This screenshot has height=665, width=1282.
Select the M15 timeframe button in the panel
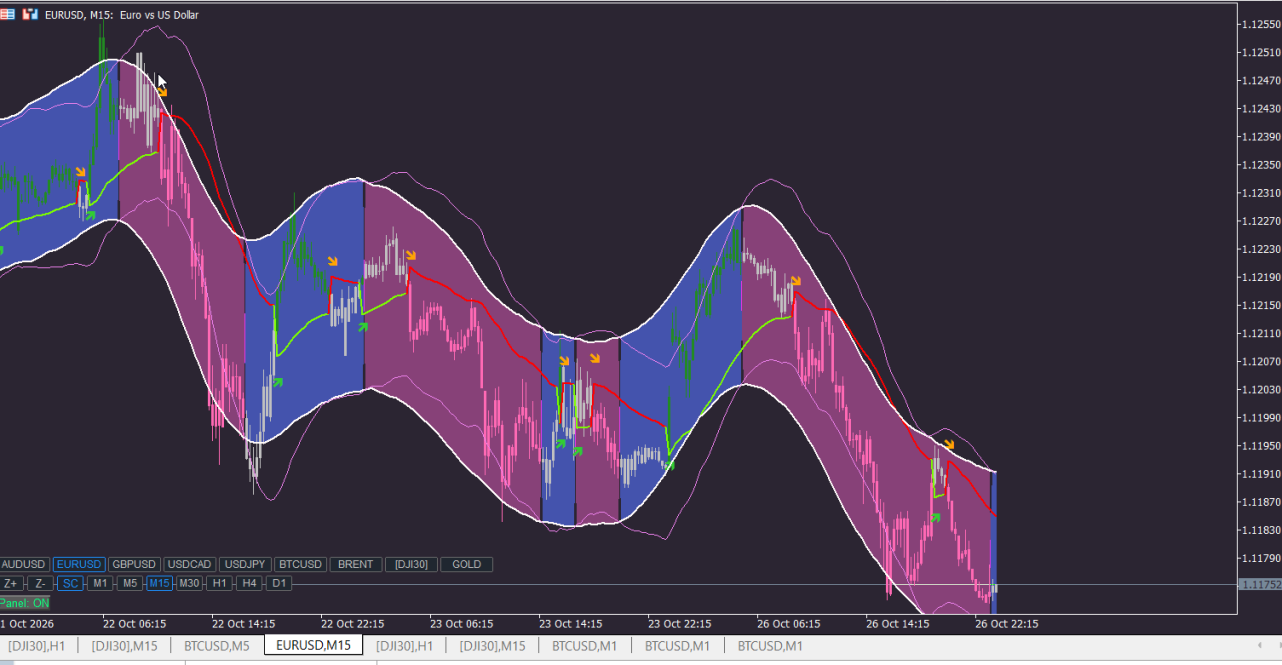[x=160, y=583]
